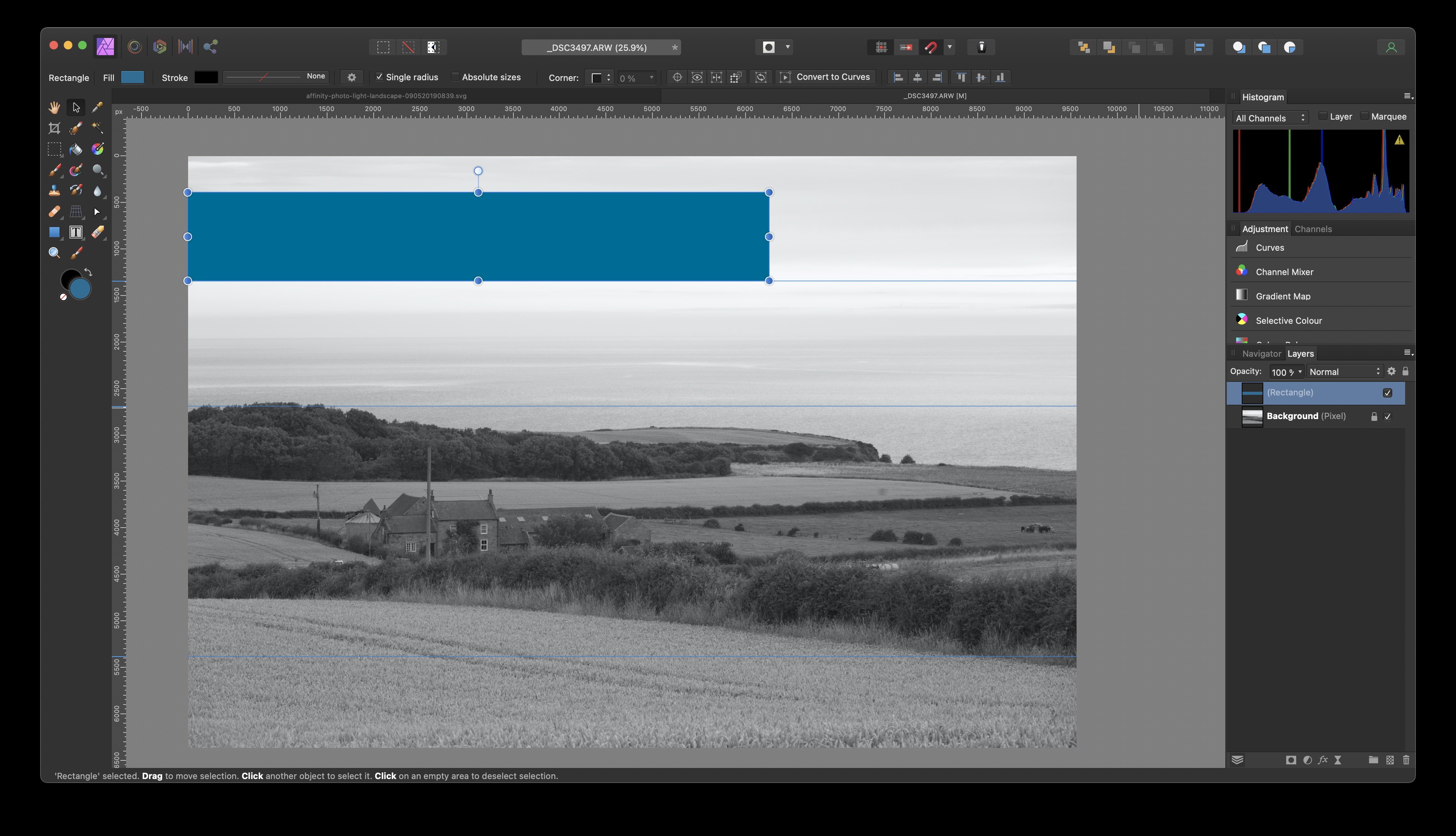
Task: Choose the Mesh Warp grid tool
Action: coord(76,211)
